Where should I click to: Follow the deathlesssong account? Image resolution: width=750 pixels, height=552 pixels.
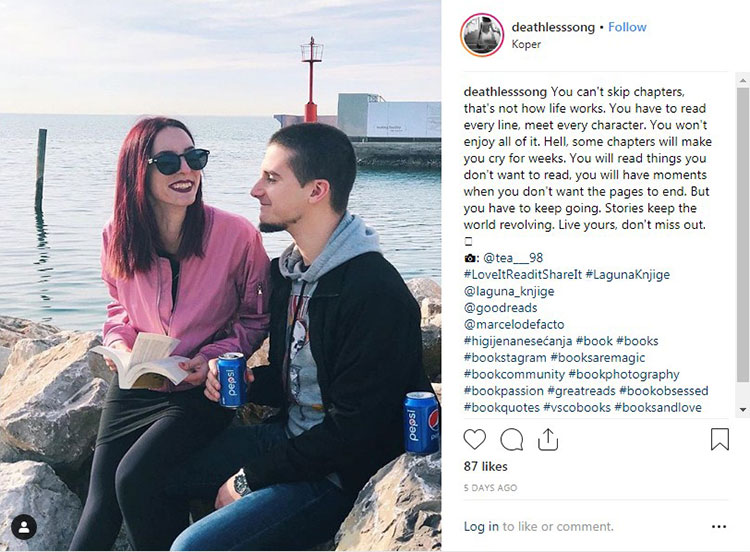(x=627, y=27)
